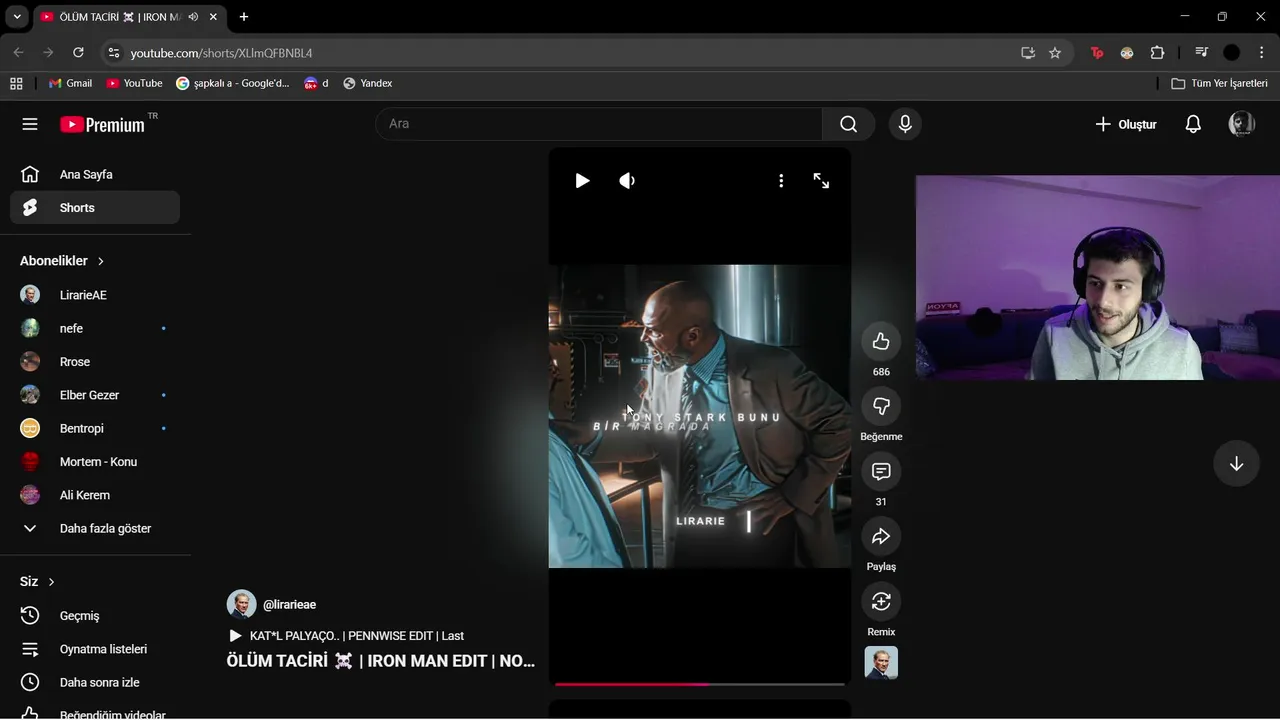
Task: Like the Short with thumbs up
Action: click(881, 342)
